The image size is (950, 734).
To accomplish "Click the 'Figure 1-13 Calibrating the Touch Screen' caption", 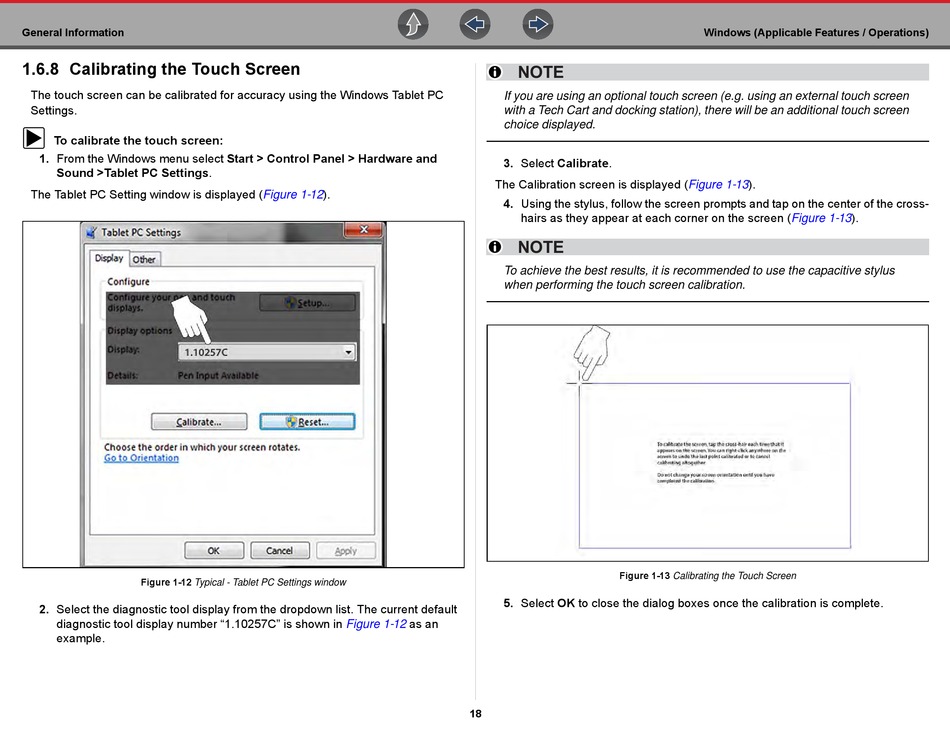I will (x=708, y=576).
